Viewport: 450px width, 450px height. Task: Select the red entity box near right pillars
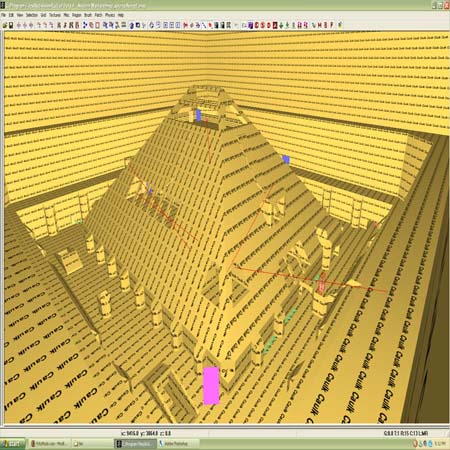tap(322, 286)
